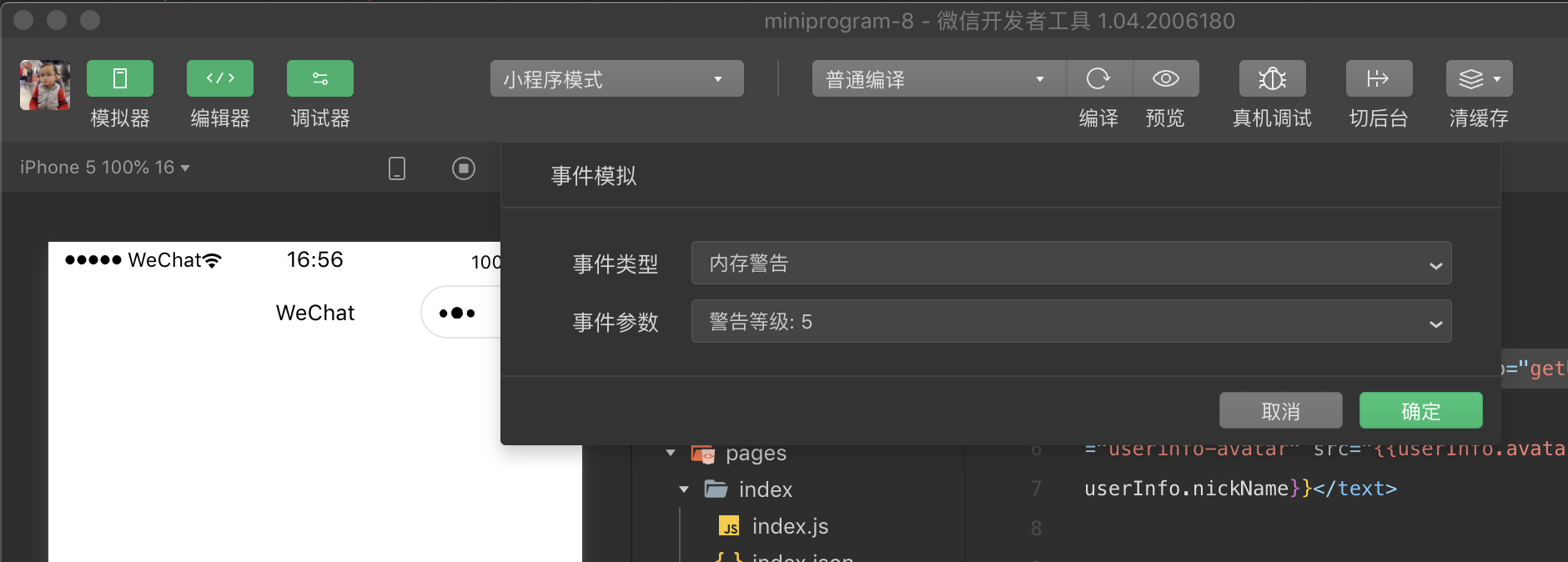The height and width of the screenshot is (562, 1568).
Task: Collapse the pages folder in tree
Action: [x=671, y=453]
